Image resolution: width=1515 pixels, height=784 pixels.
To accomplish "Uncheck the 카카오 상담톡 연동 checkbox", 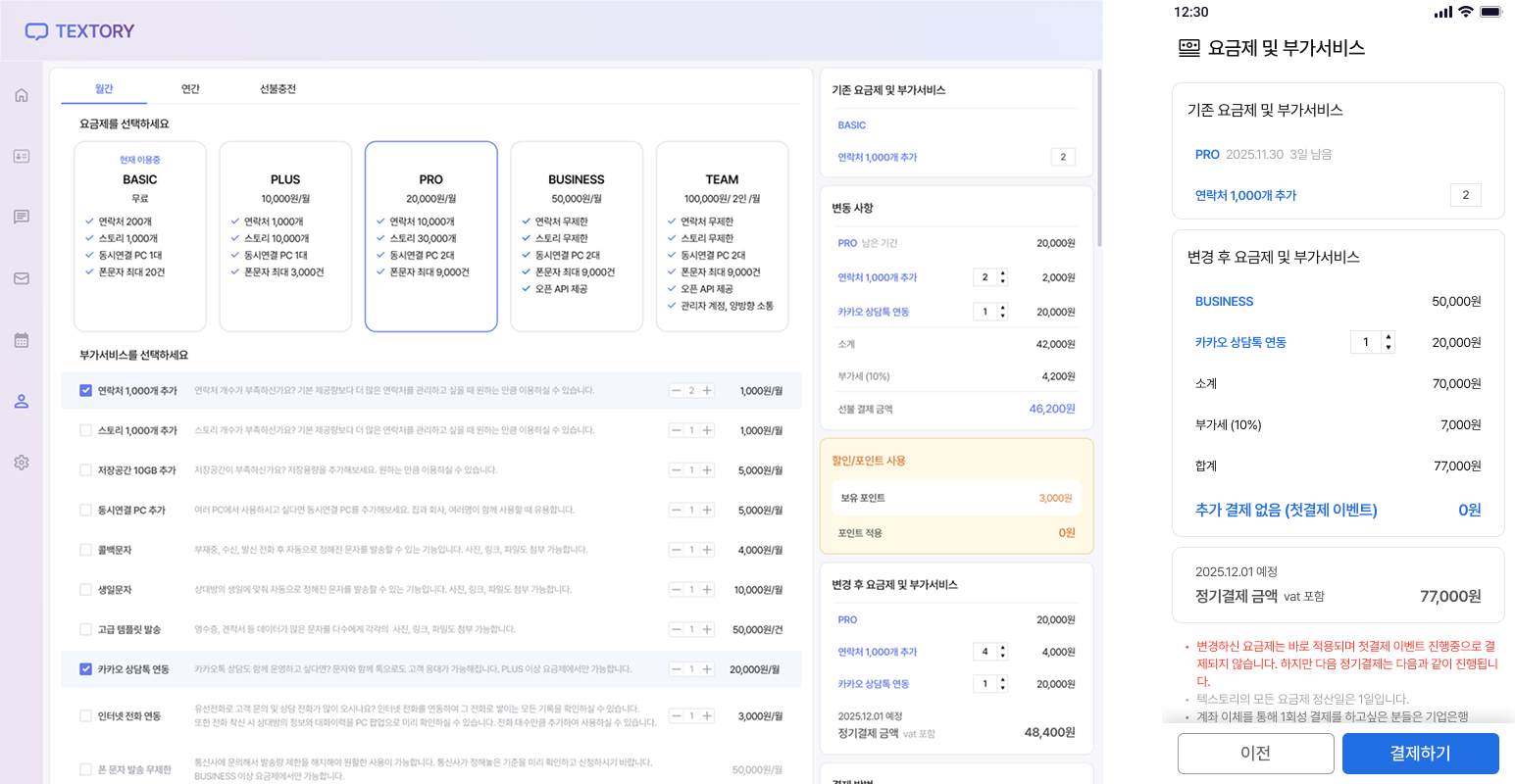I will [85, 669].
